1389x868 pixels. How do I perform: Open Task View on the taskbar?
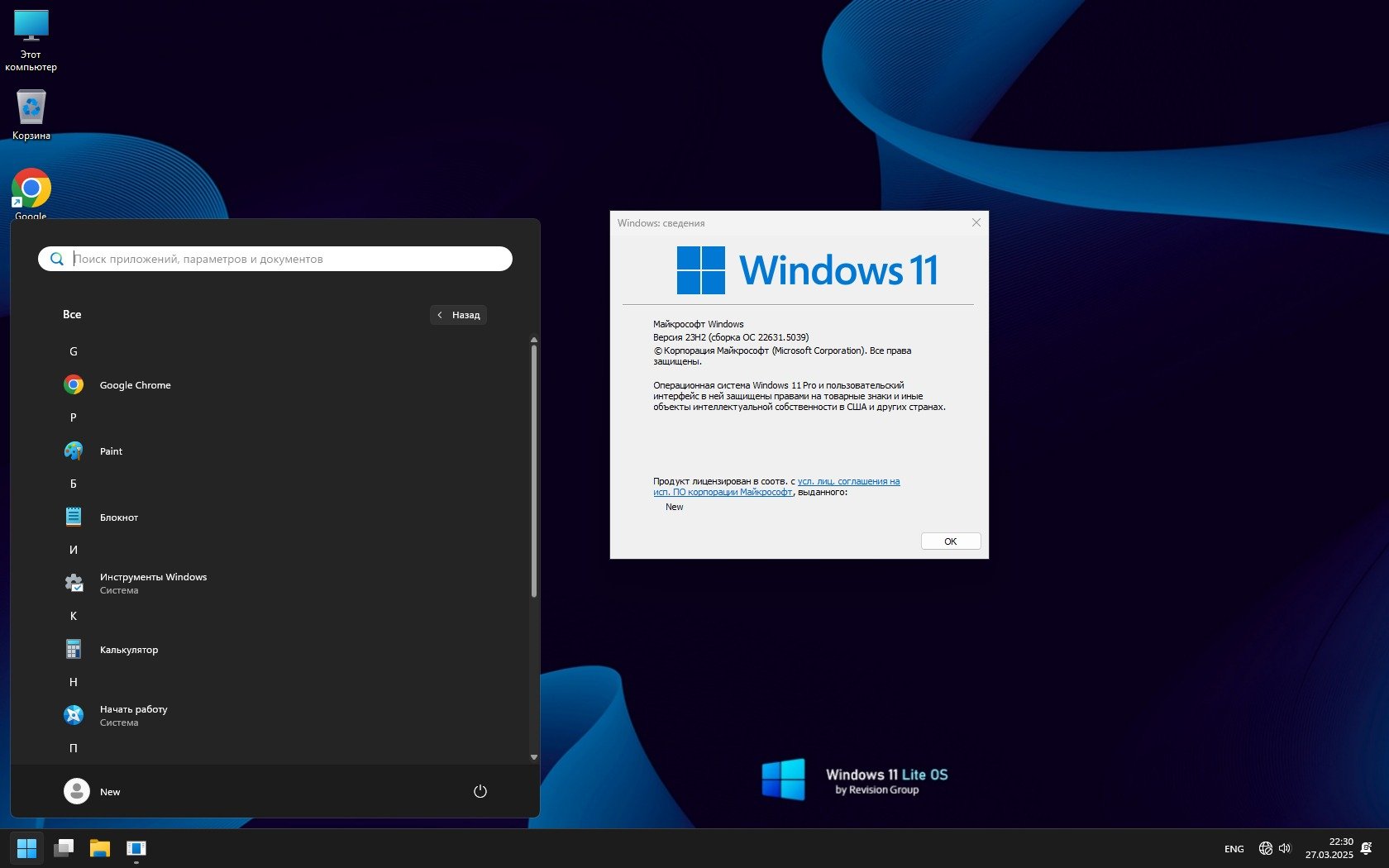[64, 848]
